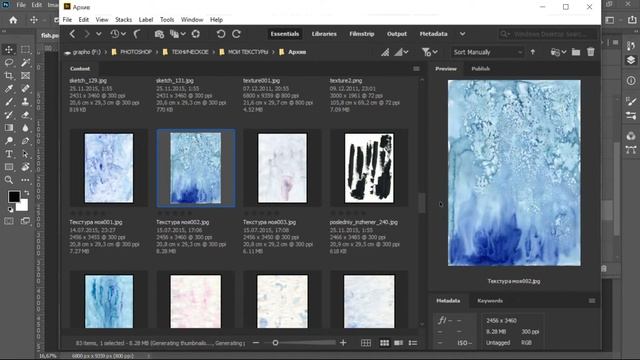Open Bridge's File menu
Viewport: 640px width, 360px height.
(67, 20)
